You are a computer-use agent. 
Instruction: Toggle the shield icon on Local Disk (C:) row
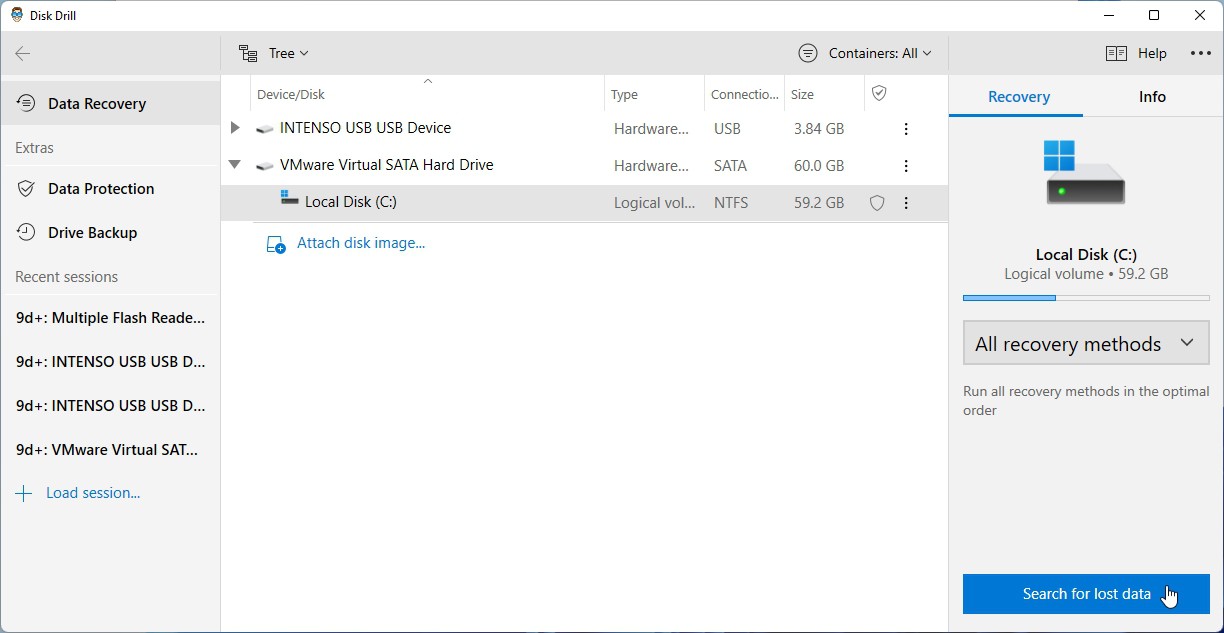877,203
